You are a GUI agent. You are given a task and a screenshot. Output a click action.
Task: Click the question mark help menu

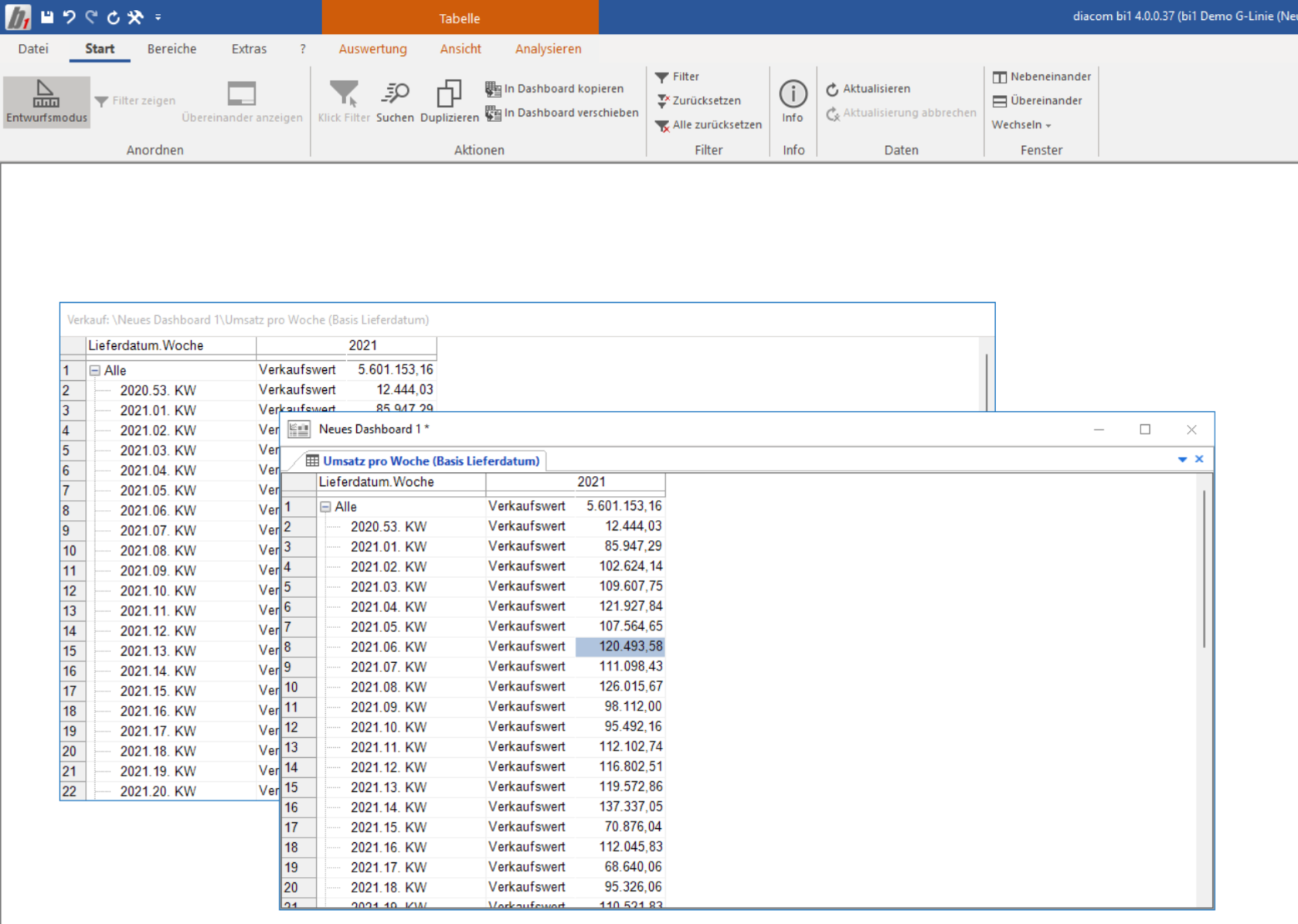pos(303,49)
